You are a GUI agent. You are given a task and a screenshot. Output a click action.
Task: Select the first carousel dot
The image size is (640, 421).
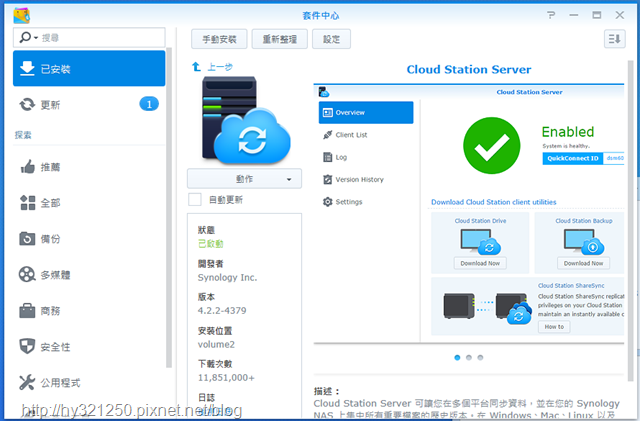[x=457, y=358]
